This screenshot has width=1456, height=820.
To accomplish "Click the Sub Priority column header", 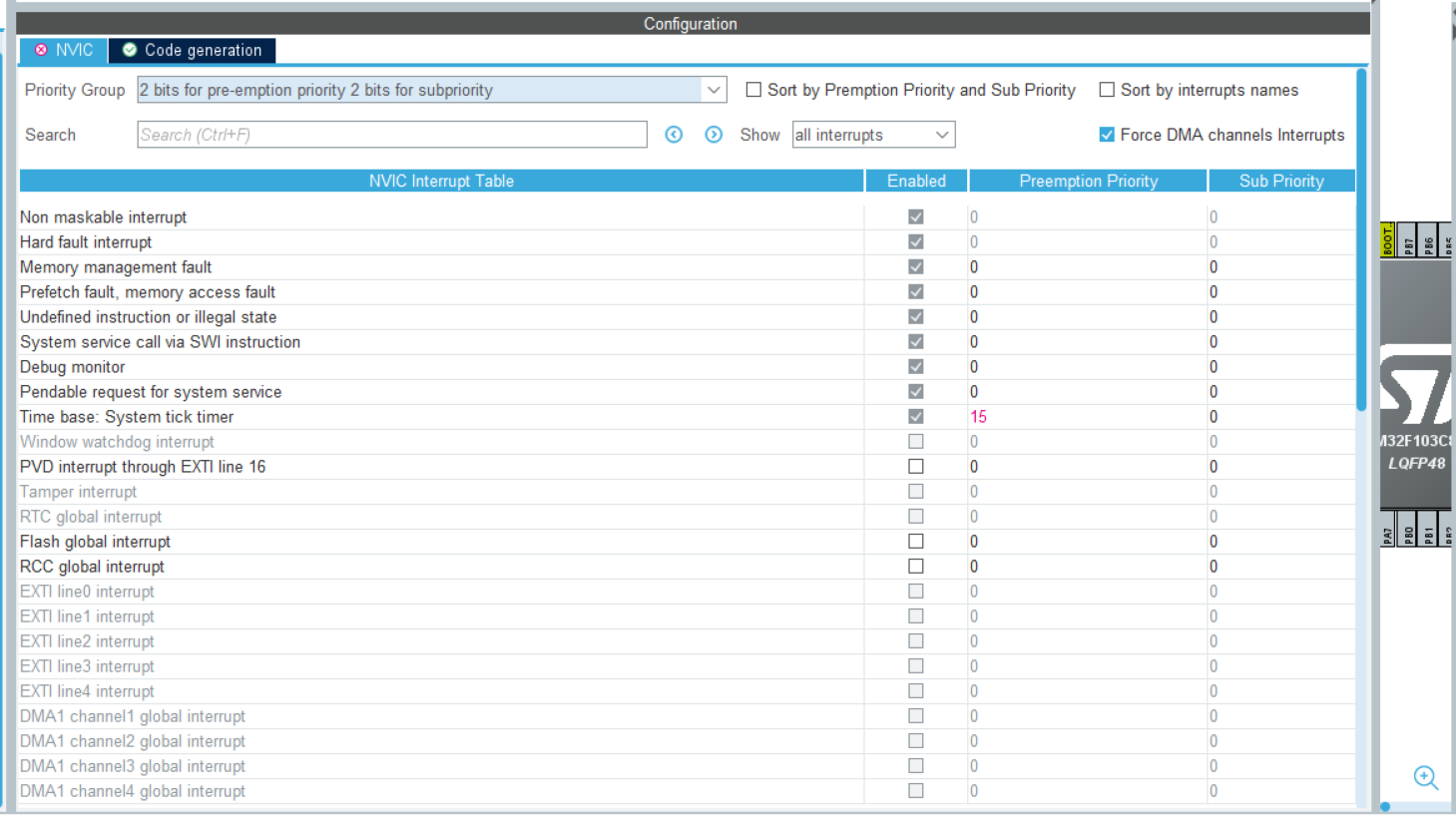I will click(1281, 181).
